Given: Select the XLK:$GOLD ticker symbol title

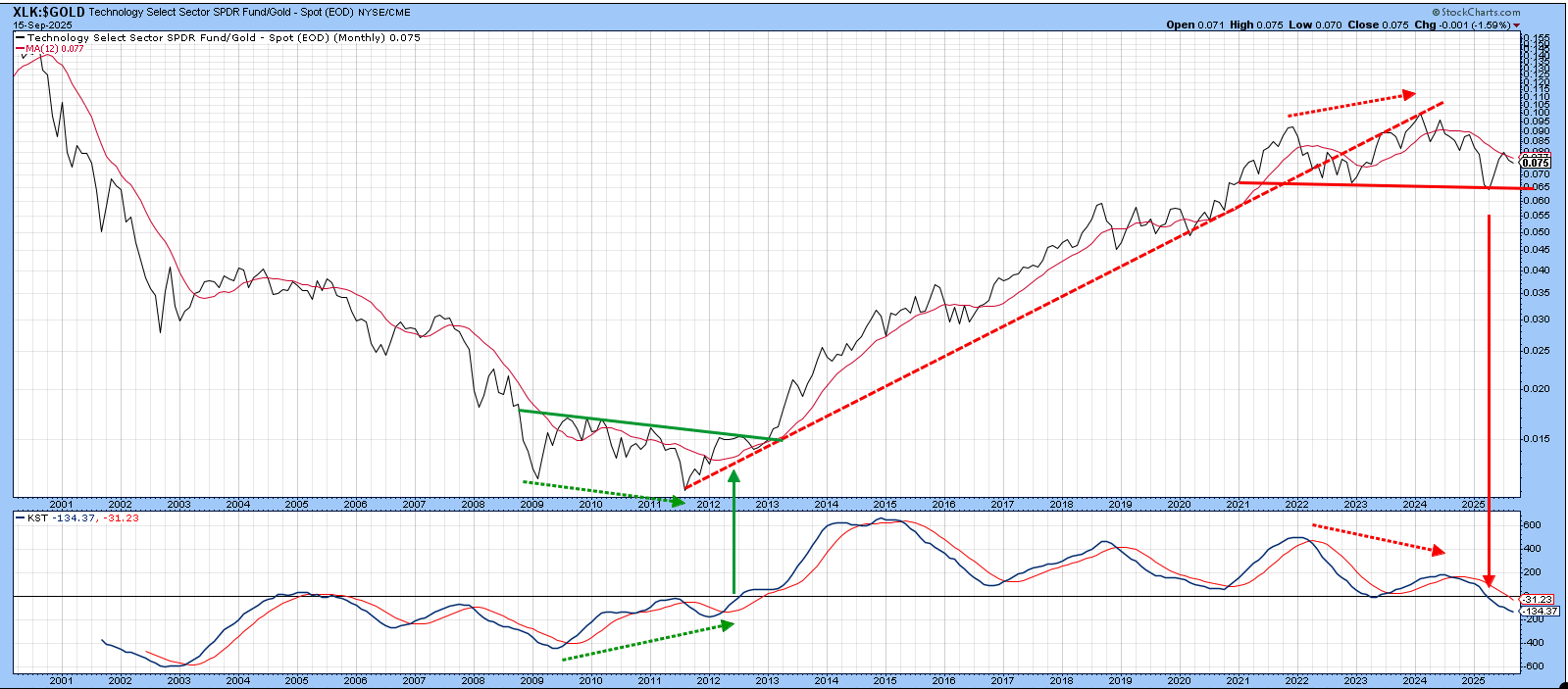Looking at the screenshot, I should (x=48, y=12).
